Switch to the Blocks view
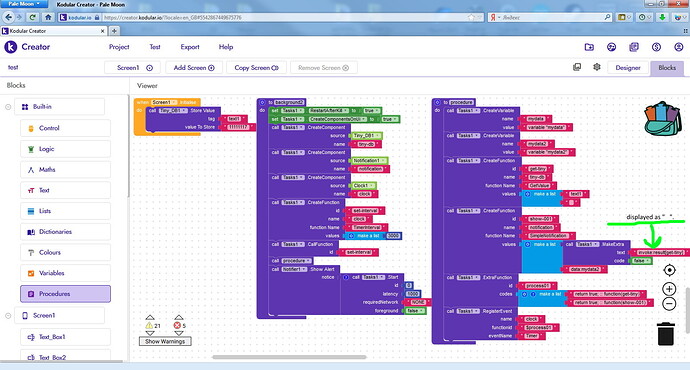This screenshot has height=370, width=690. (667, 68)
